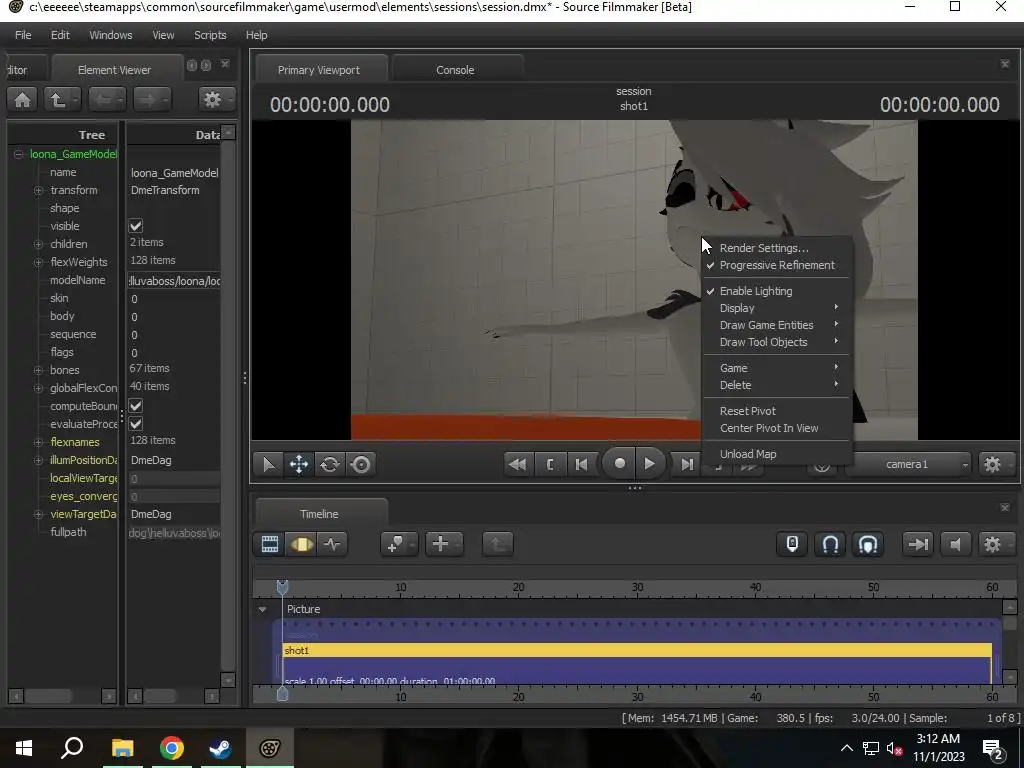The height and width of the screenshot is (768, 1024).
Task: Toggle the computeBounds checkbox
Action: [136, 406]
